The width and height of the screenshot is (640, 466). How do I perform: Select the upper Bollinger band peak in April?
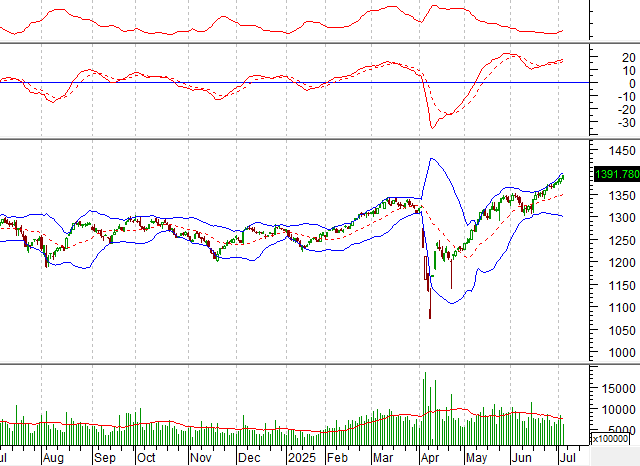tap(433, 158)
